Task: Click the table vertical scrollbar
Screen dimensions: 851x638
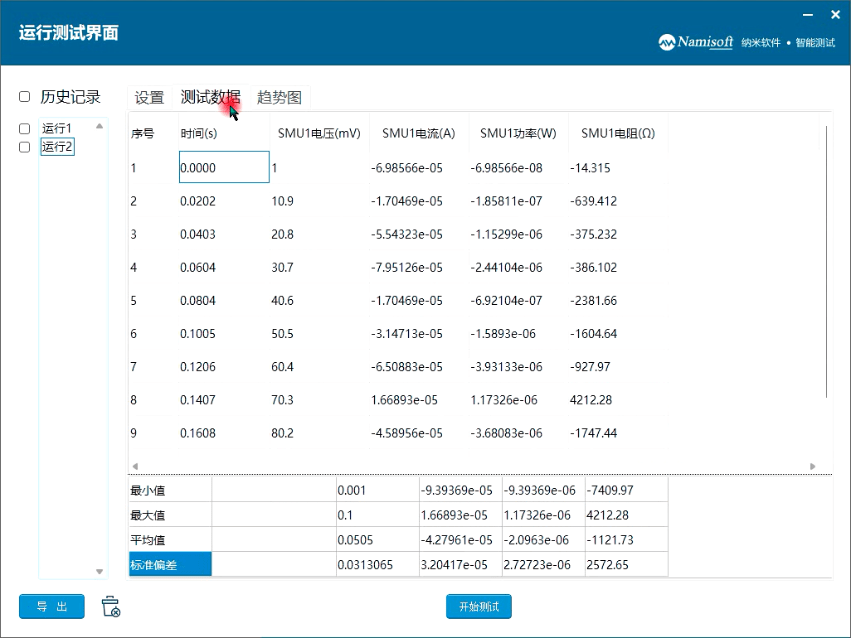Action: coord(827,261)
